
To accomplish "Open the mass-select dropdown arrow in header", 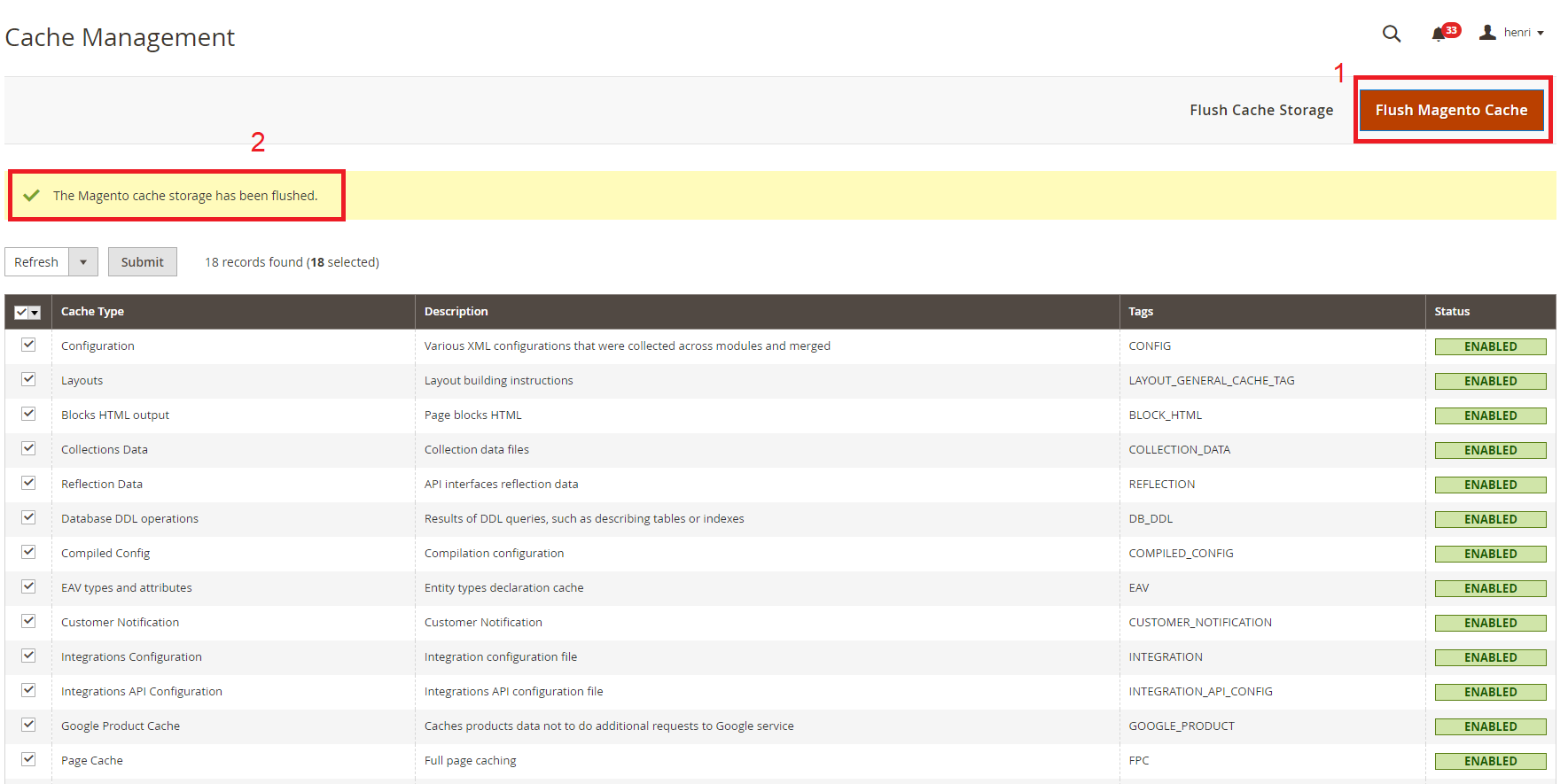I will (x=35, y=312).
